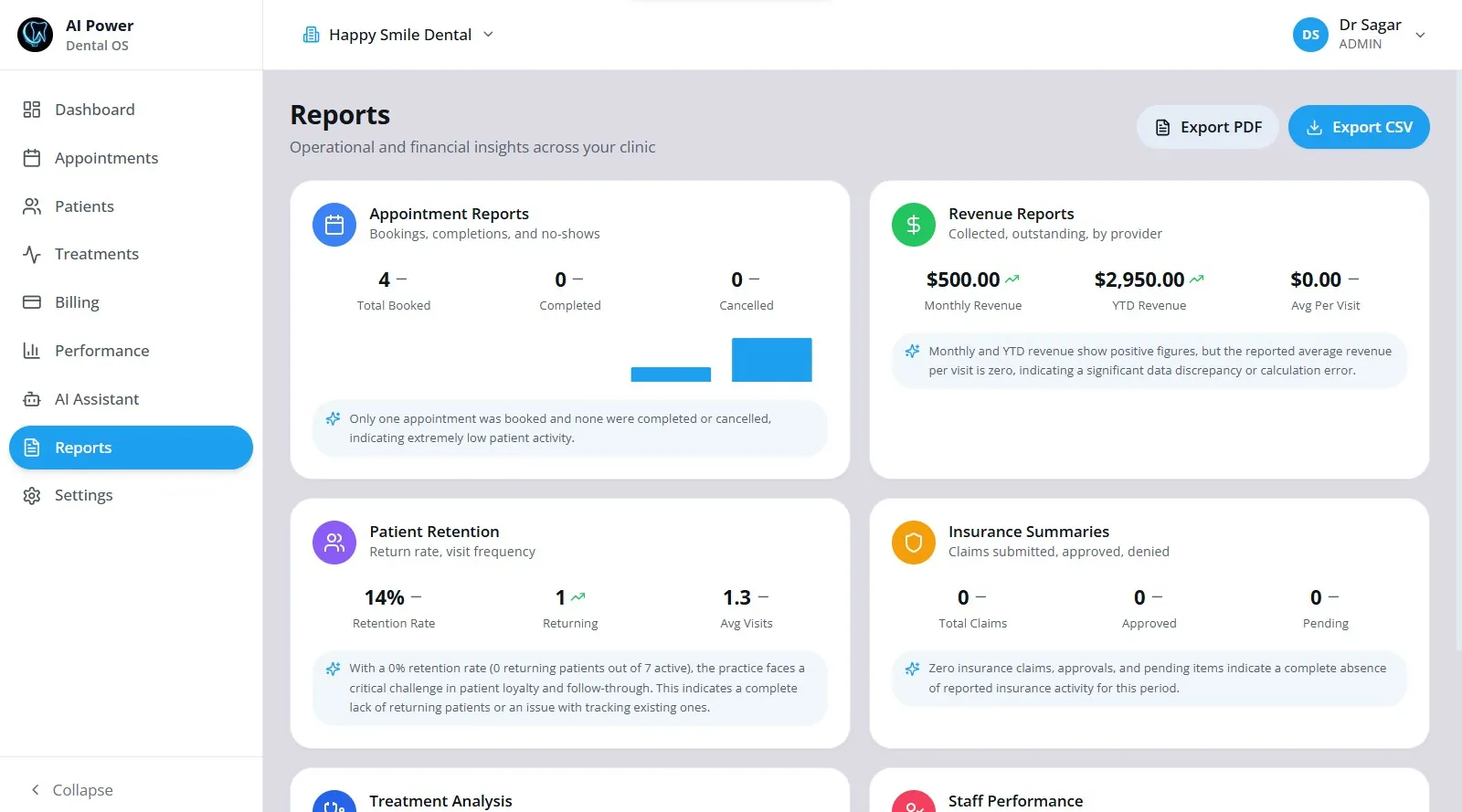Navigate to Treatments
Viewport: 1462px width, 812px height.
point(131,254)
